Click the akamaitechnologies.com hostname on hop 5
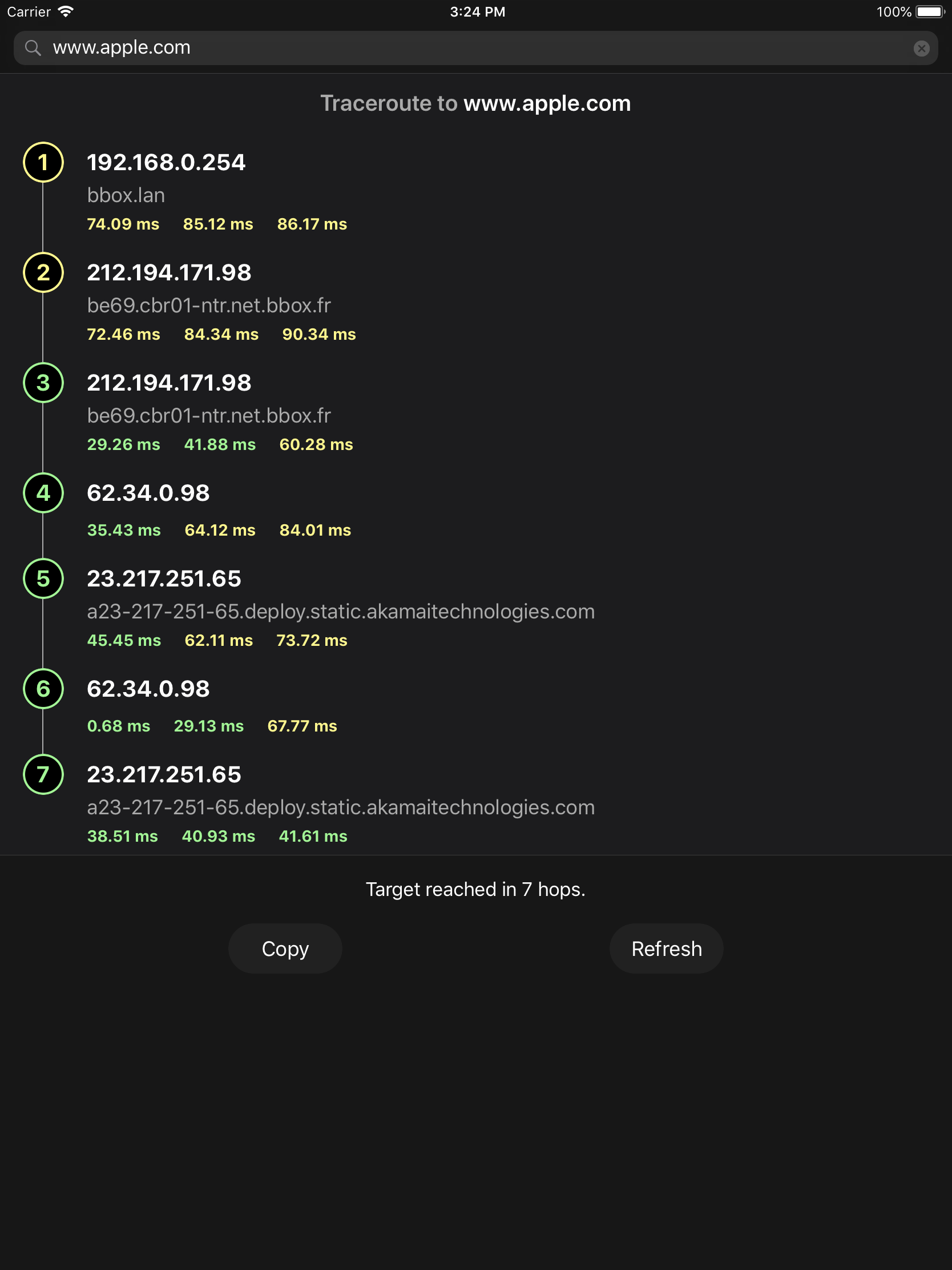This screenshot has height=1270, width=952. [x=341, y=612]
